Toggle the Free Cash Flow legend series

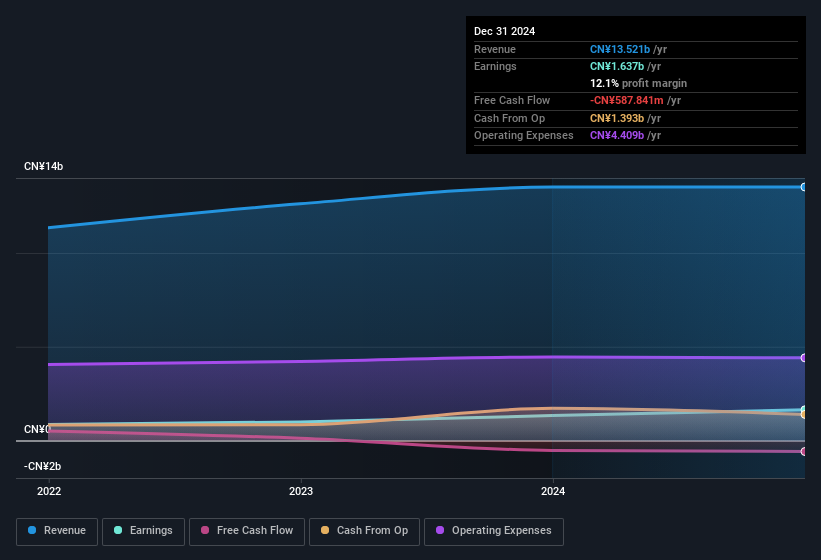click(247, 531)
